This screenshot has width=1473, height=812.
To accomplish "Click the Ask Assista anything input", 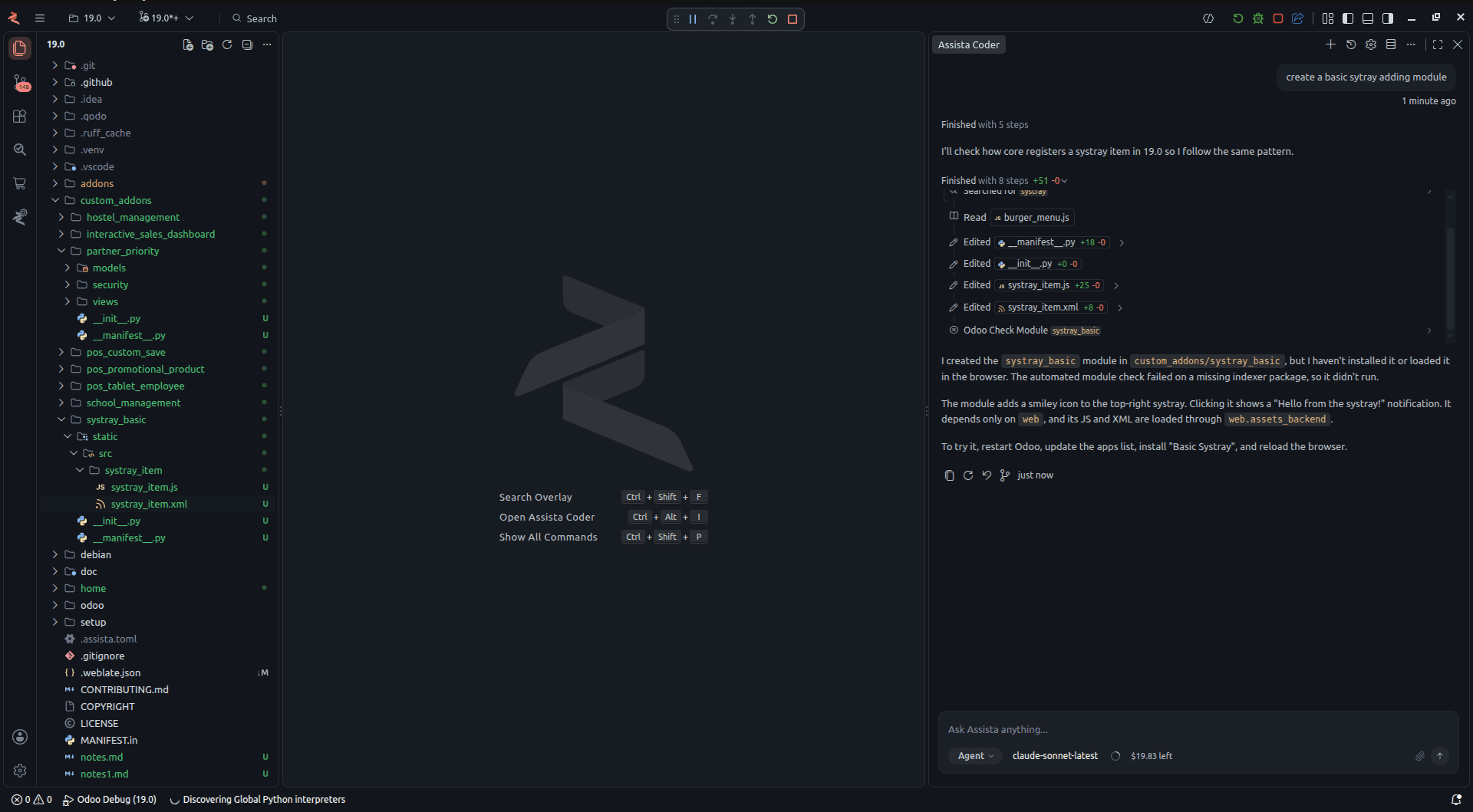I will [1197, 729].
